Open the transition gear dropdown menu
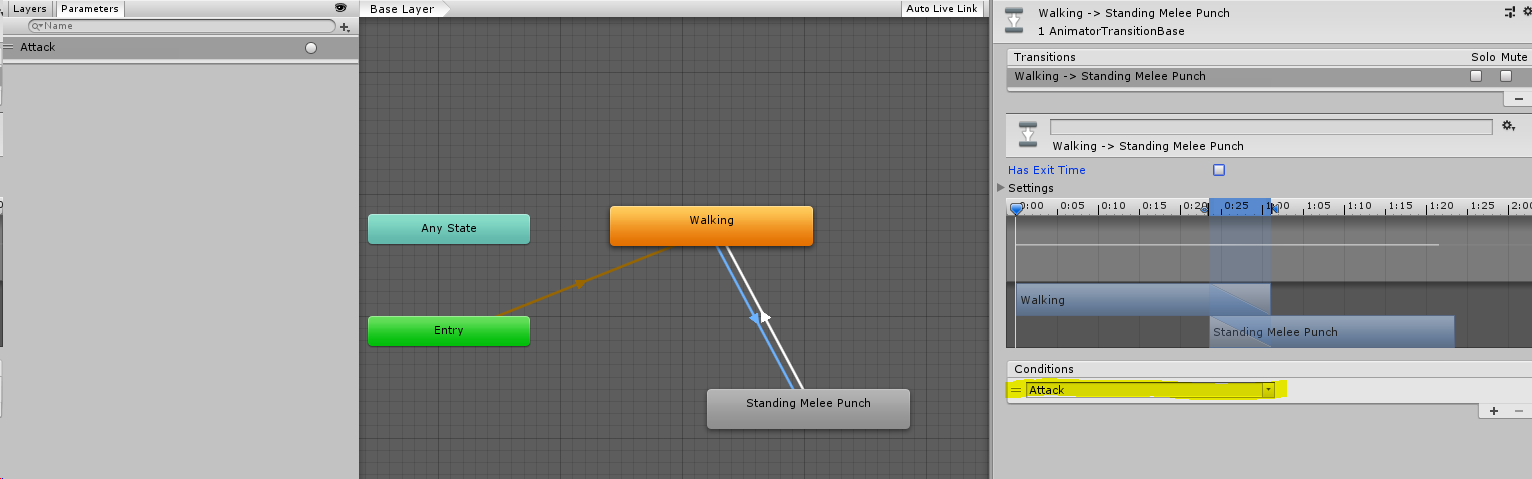This screenshot has height=479, width=1532. coord(1509,126)
